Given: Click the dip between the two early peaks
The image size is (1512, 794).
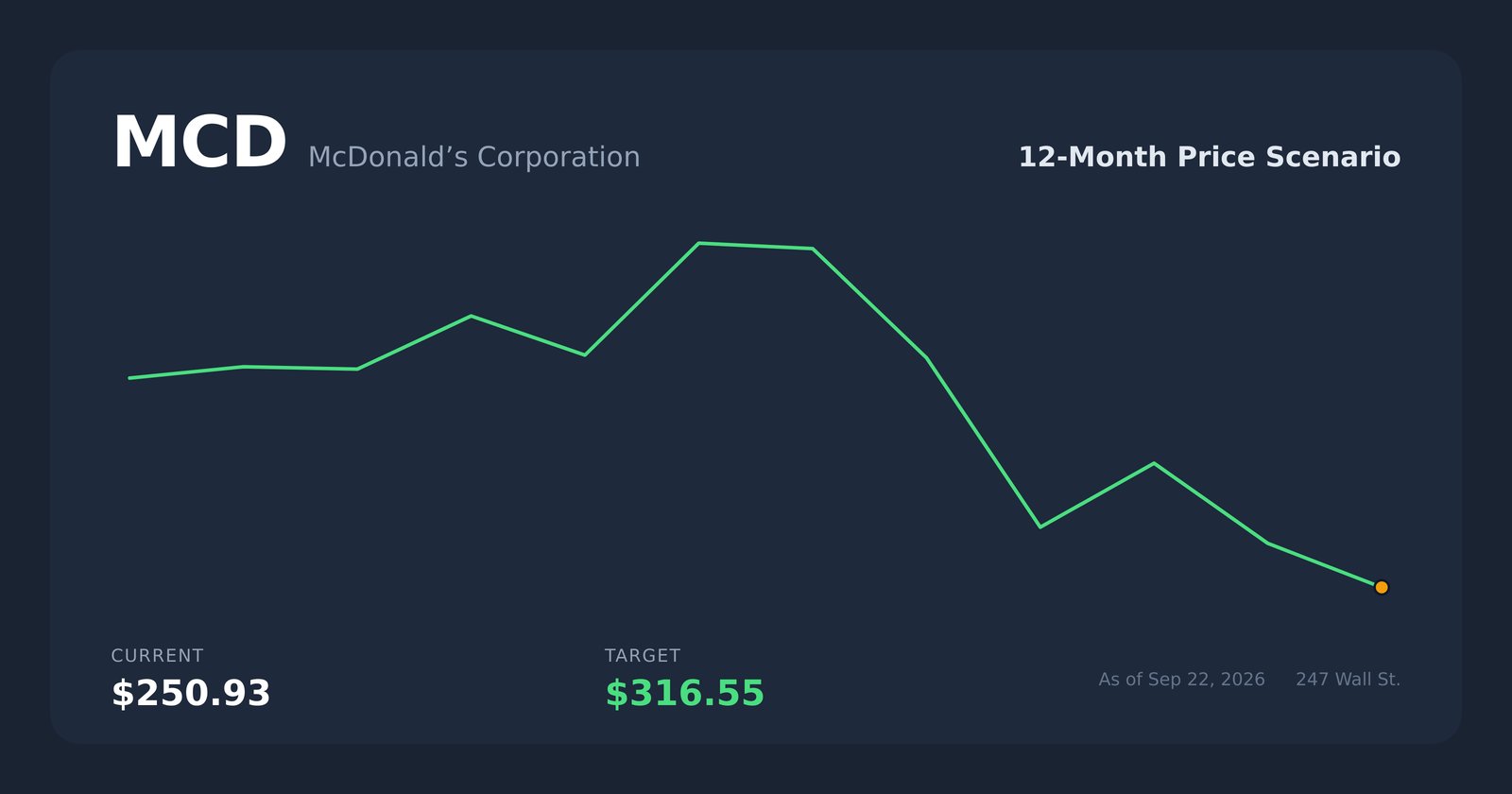Looking at the screenshot, I should [585, 355].
